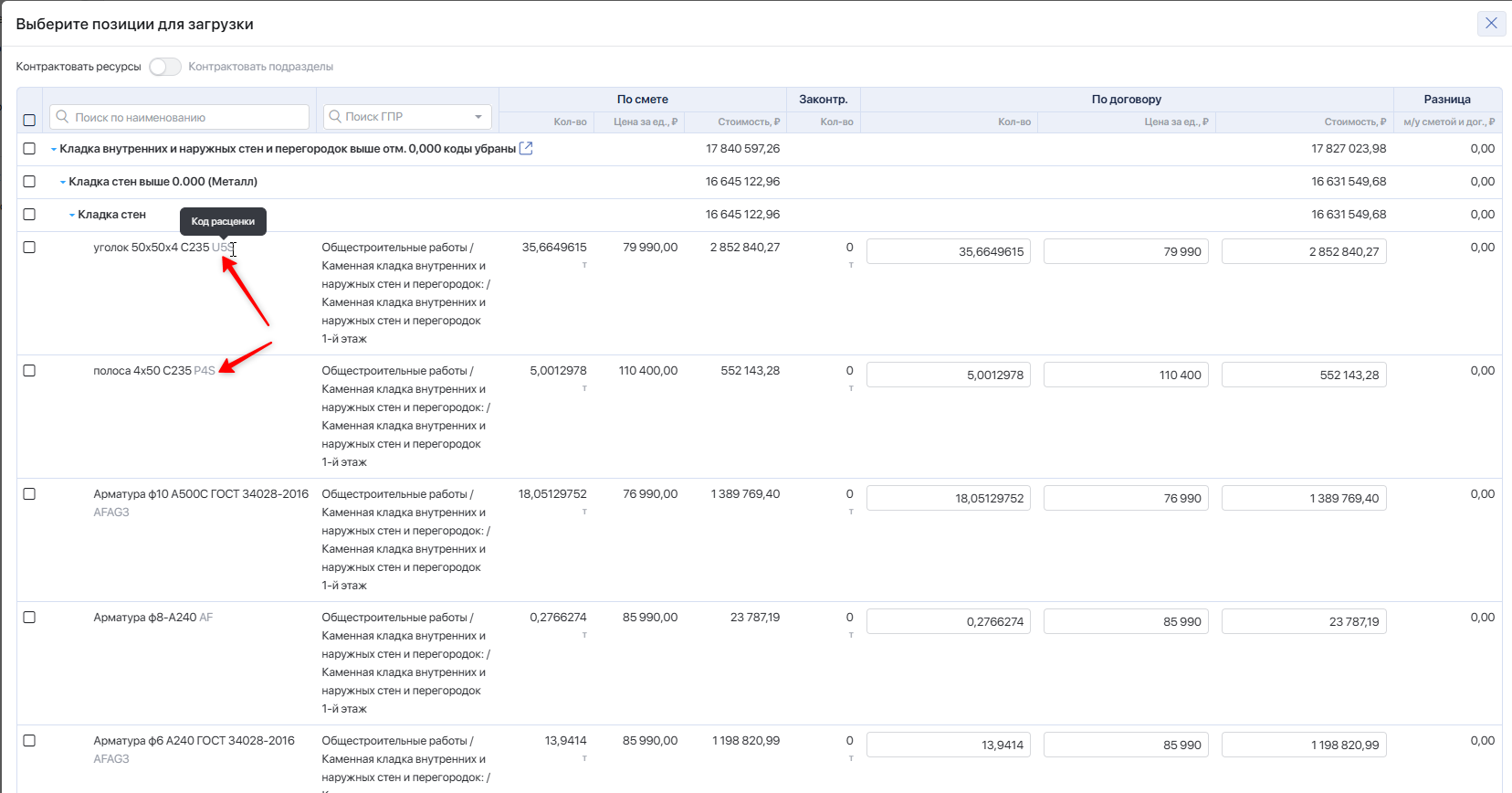Collapse the Кладка стен subgroup
Image resolution: width=1512 pixels, height=793 pixels.
tap(72, 216)
